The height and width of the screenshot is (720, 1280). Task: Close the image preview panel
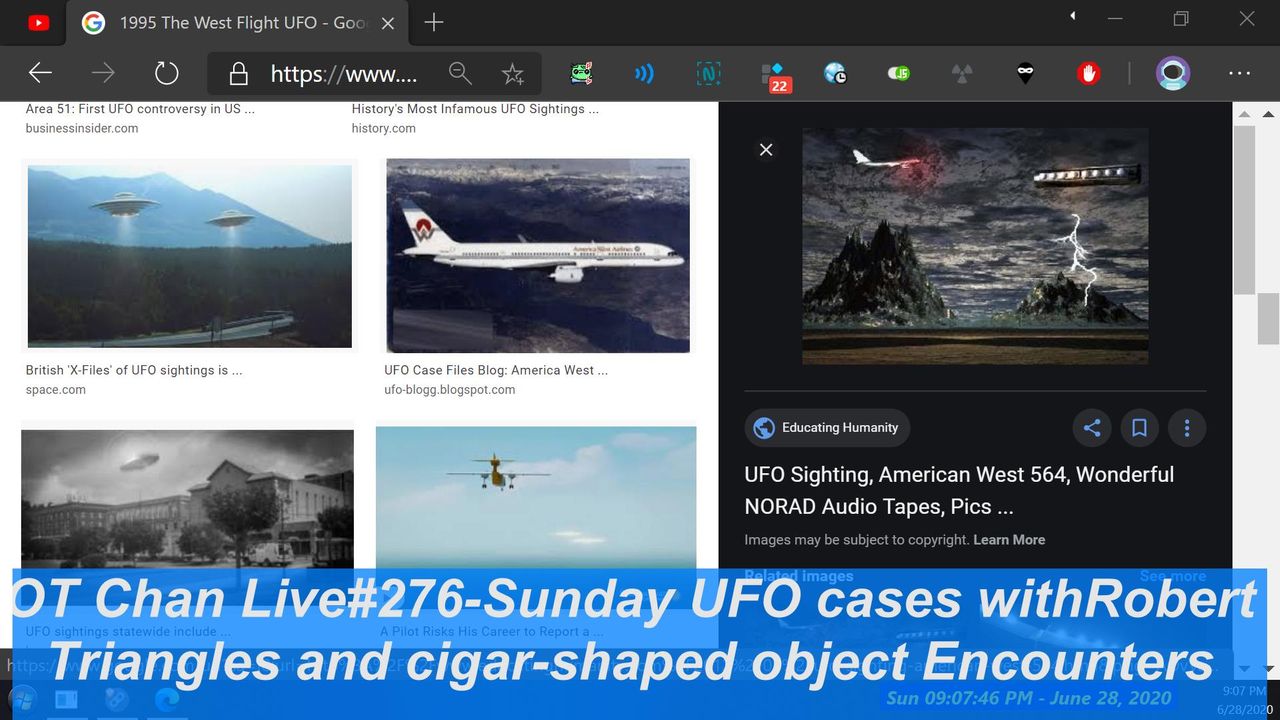pos(766,150)
